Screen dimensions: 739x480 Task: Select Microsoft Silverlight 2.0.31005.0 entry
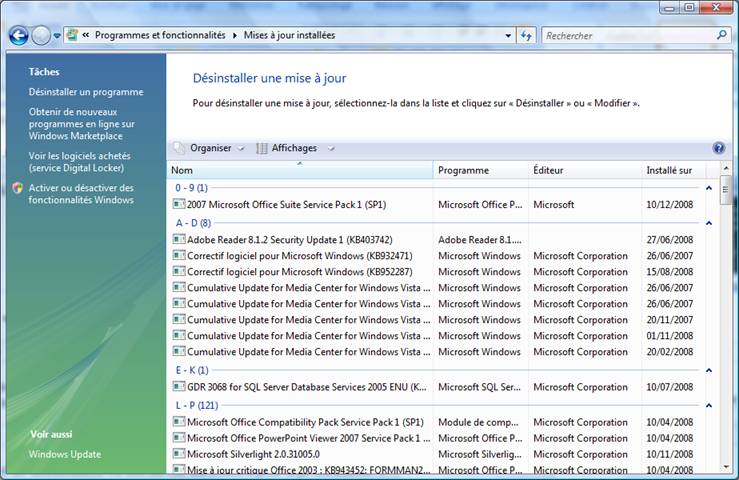click(254, 454)
